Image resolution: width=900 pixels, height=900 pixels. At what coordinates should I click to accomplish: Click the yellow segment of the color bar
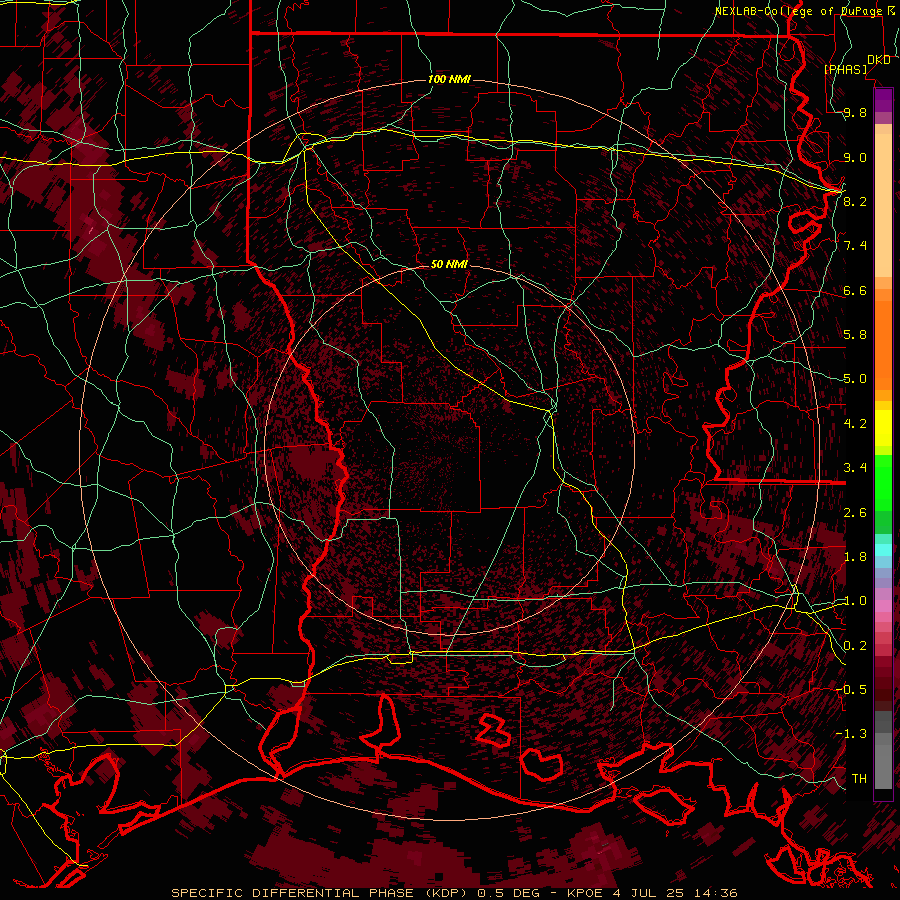(x=883, y=428)
